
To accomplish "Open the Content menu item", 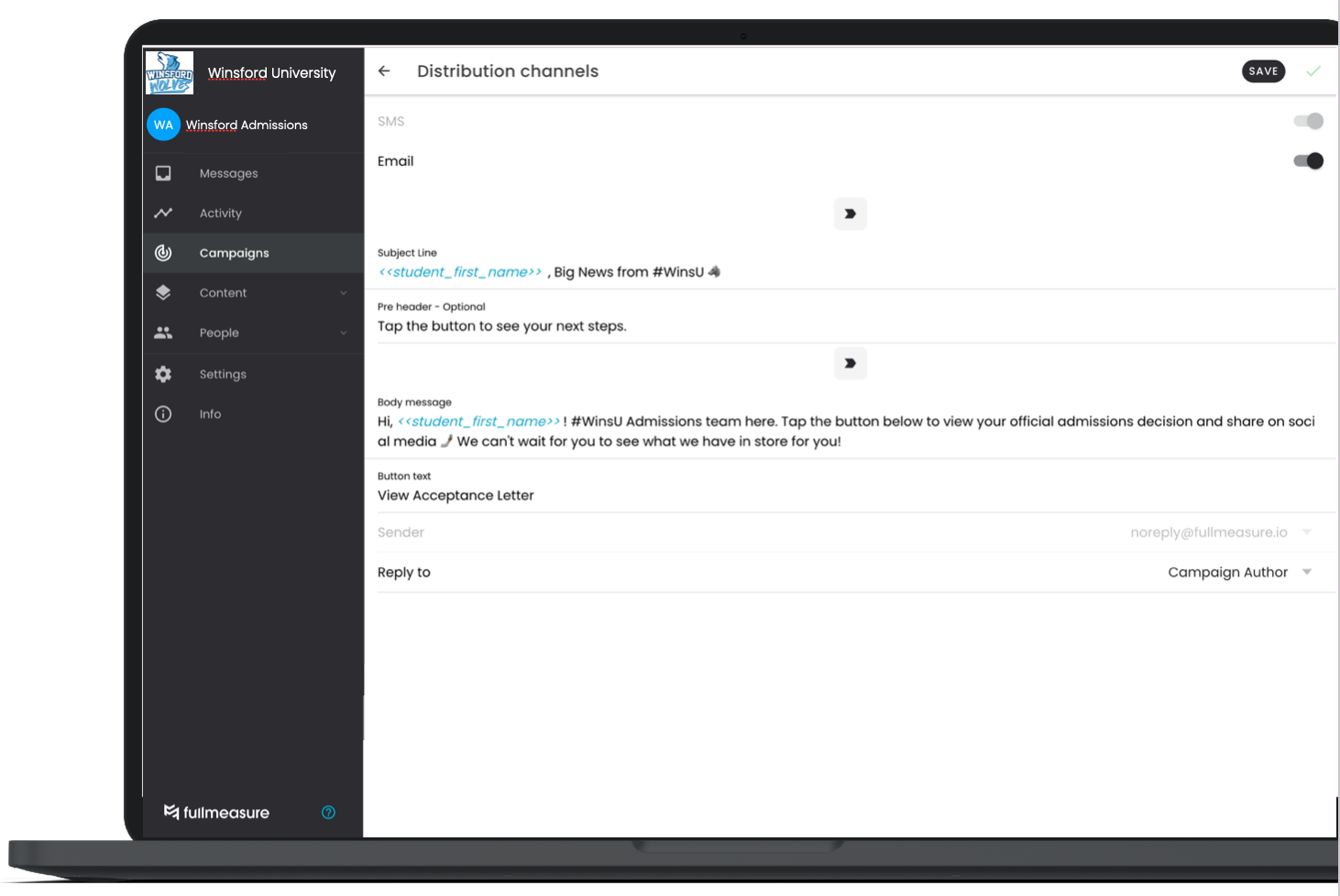I will pos(254,293).
